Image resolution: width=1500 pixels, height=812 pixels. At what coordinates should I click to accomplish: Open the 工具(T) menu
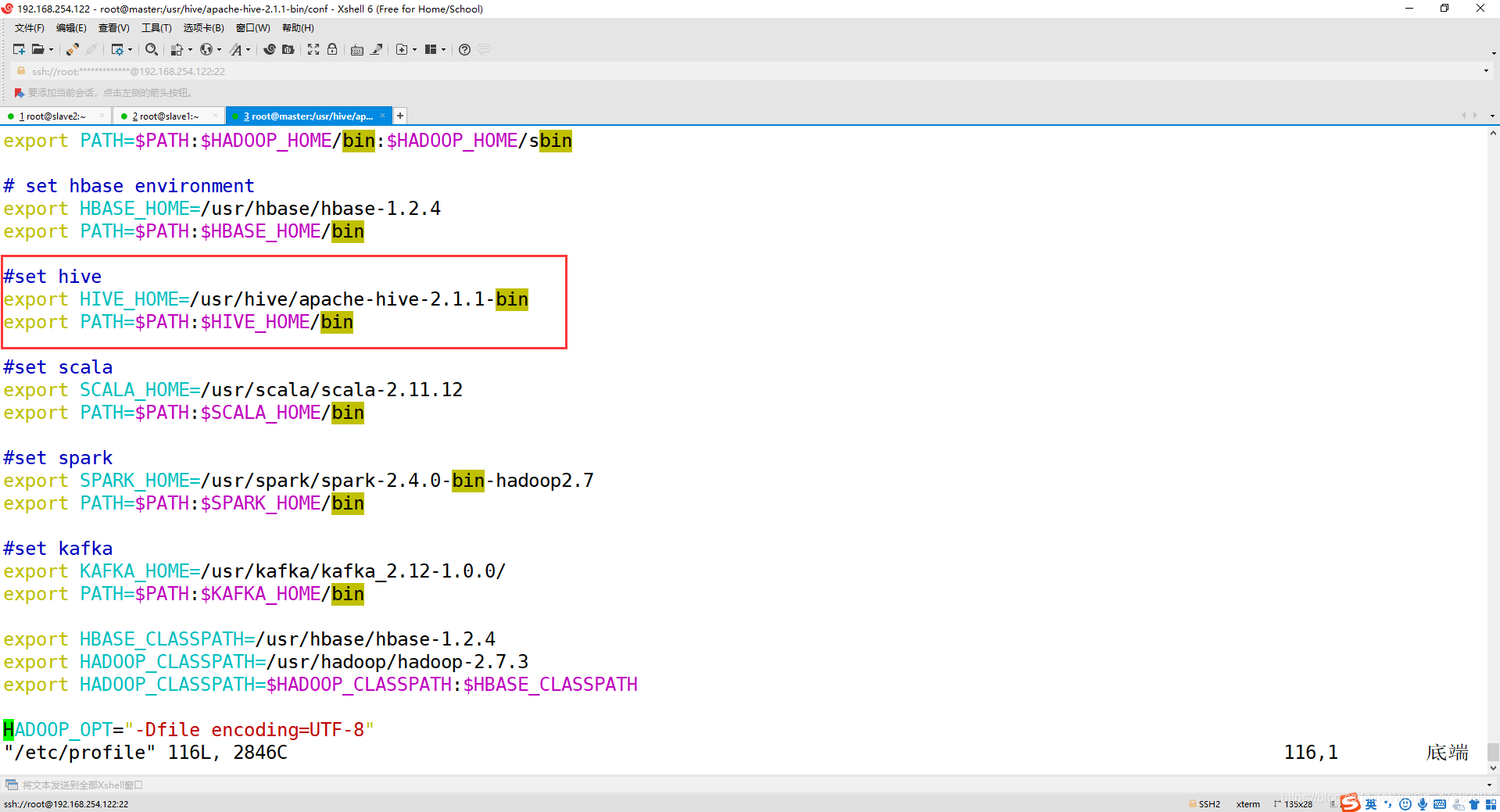[x=156, y=28]
